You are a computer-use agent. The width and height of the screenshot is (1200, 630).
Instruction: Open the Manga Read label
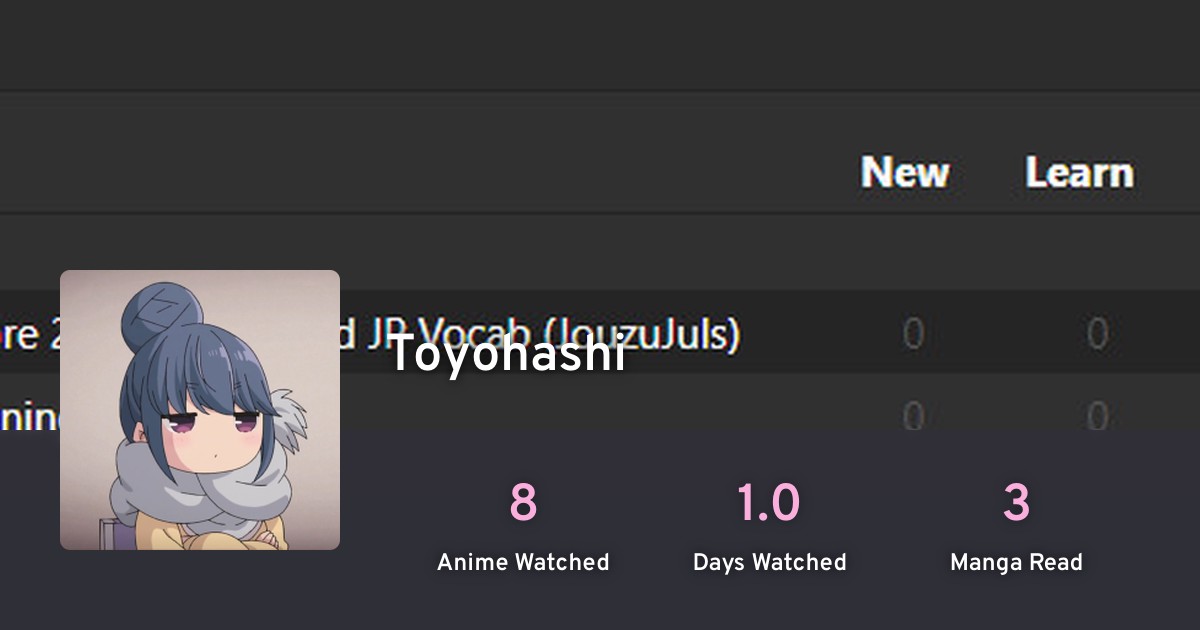coord(1016,563)
